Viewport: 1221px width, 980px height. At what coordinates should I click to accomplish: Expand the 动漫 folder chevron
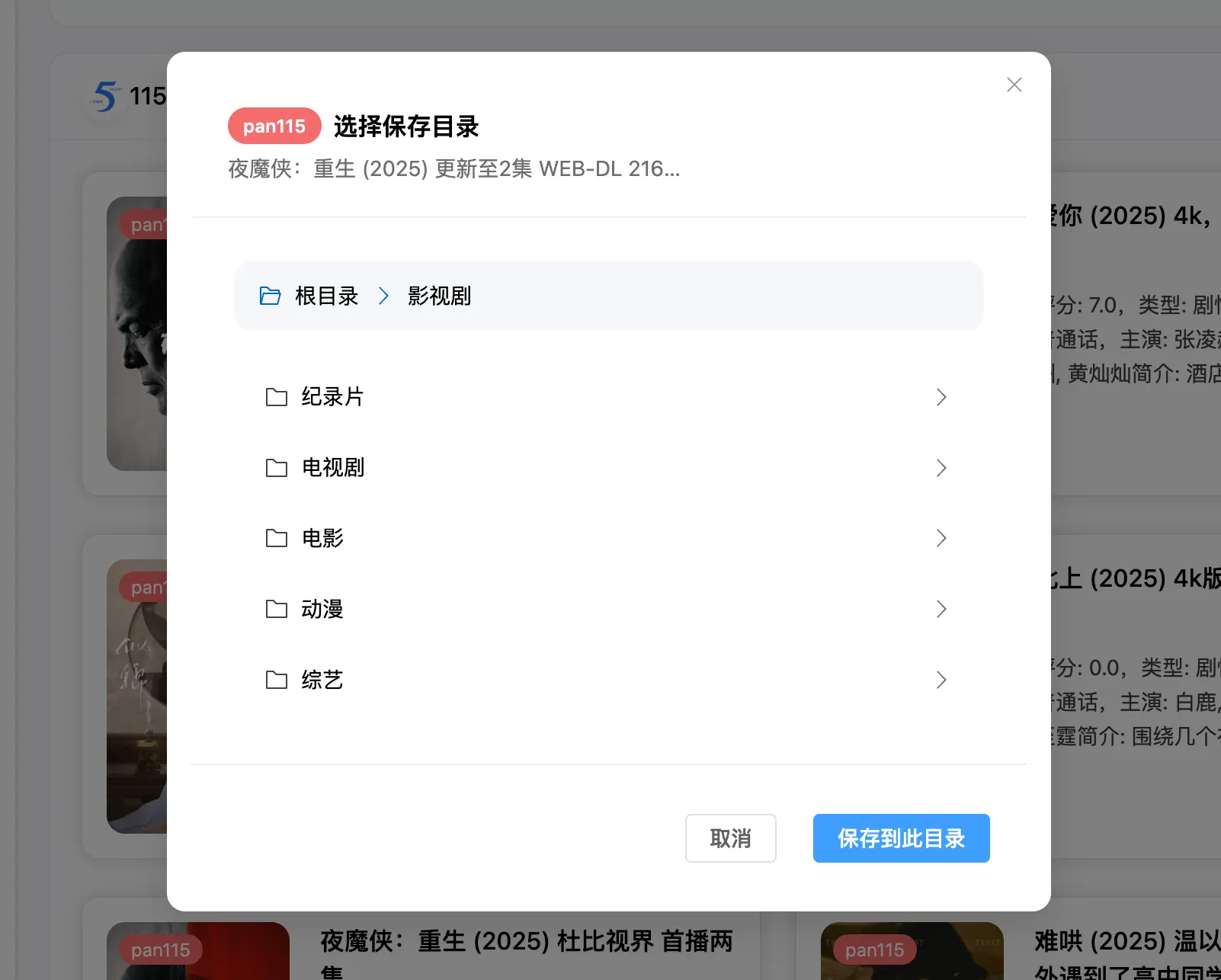[942, 609]
